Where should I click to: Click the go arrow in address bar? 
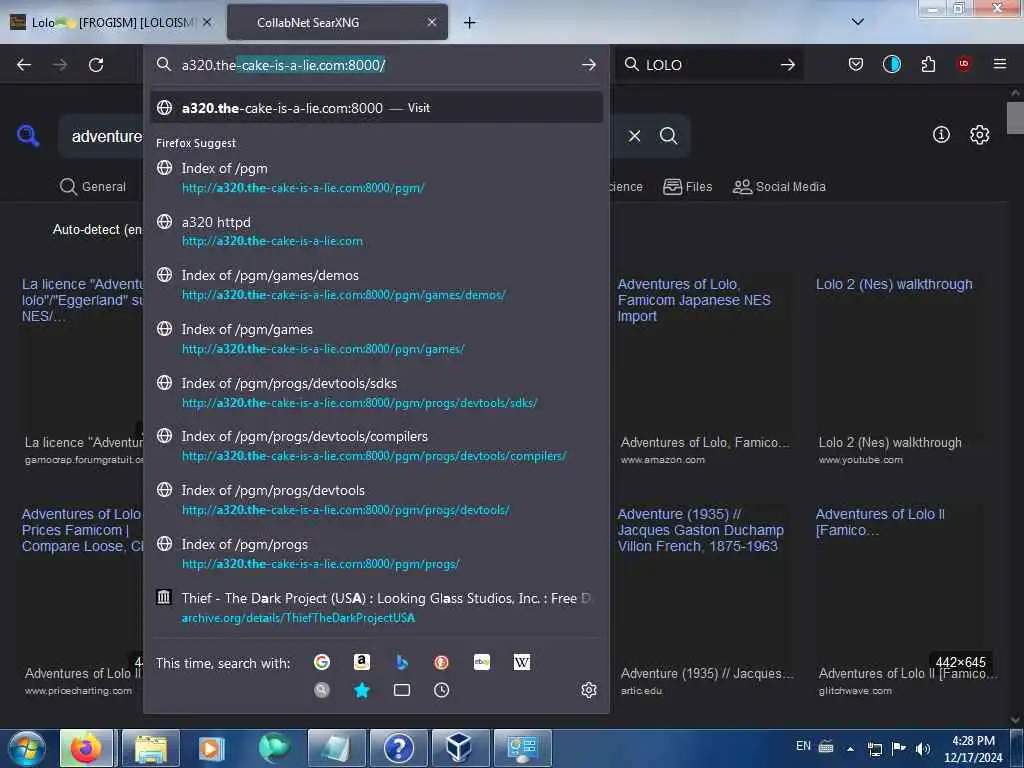click(x=588, y=65)
